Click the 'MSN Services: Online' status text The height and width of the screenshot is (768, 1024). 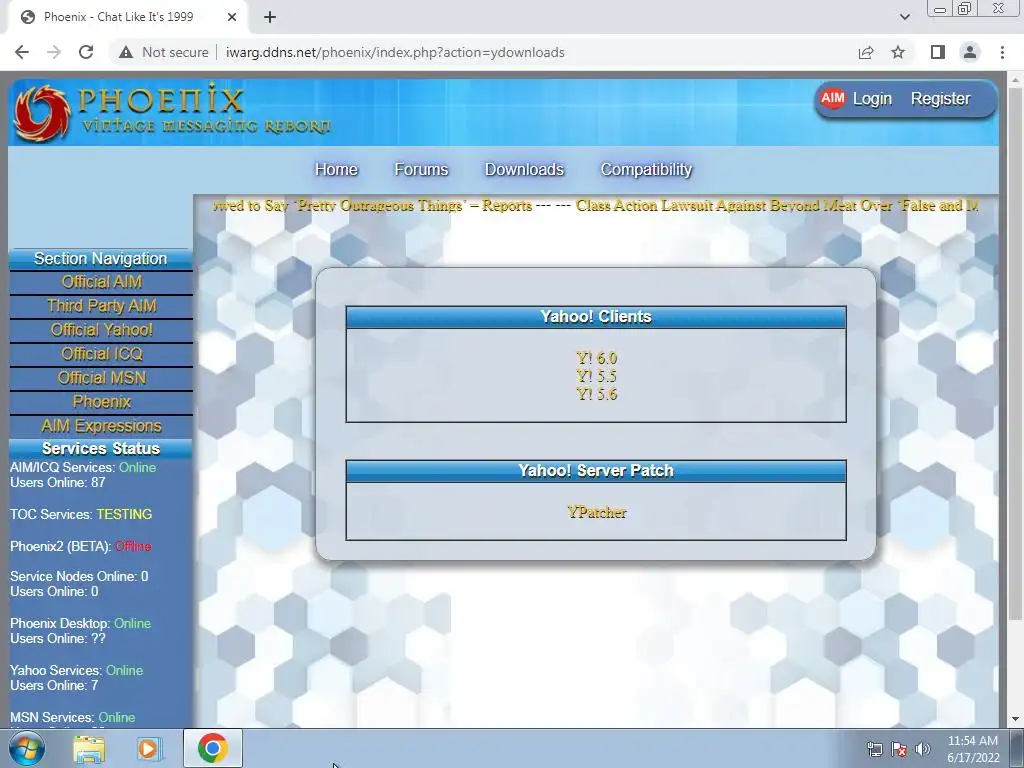pos(72,718)
